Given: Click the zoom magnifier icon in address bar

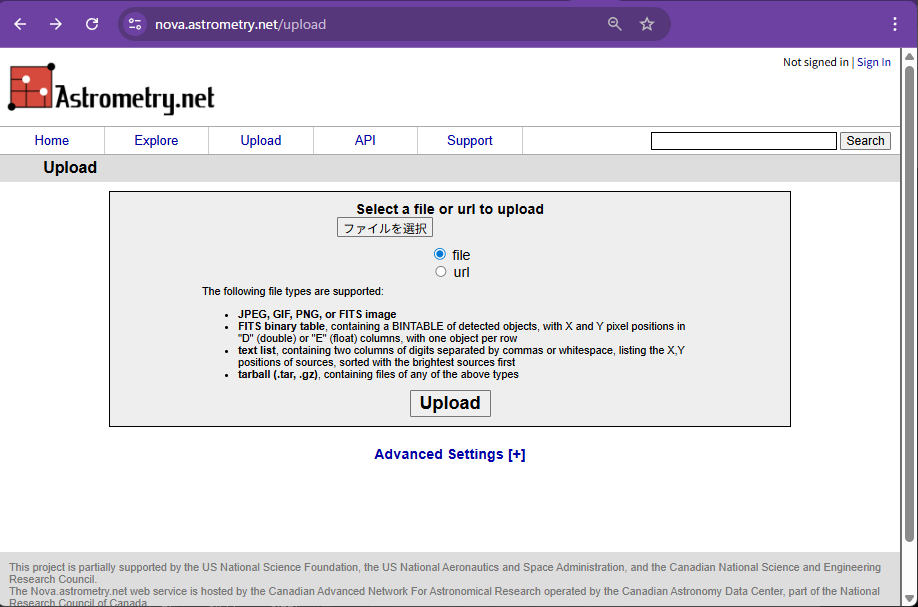Looking at the screenshot, I should coord(614,24).
